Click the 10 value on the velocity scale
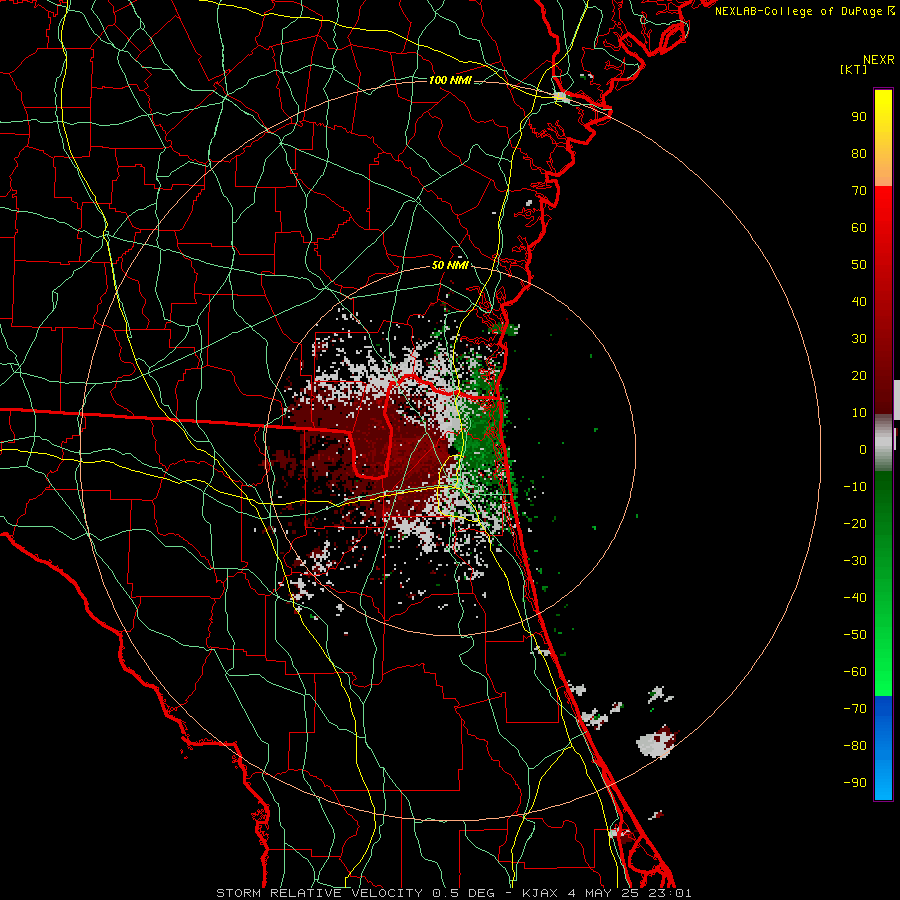Screen dimensions: 900x900 [859, 413]
